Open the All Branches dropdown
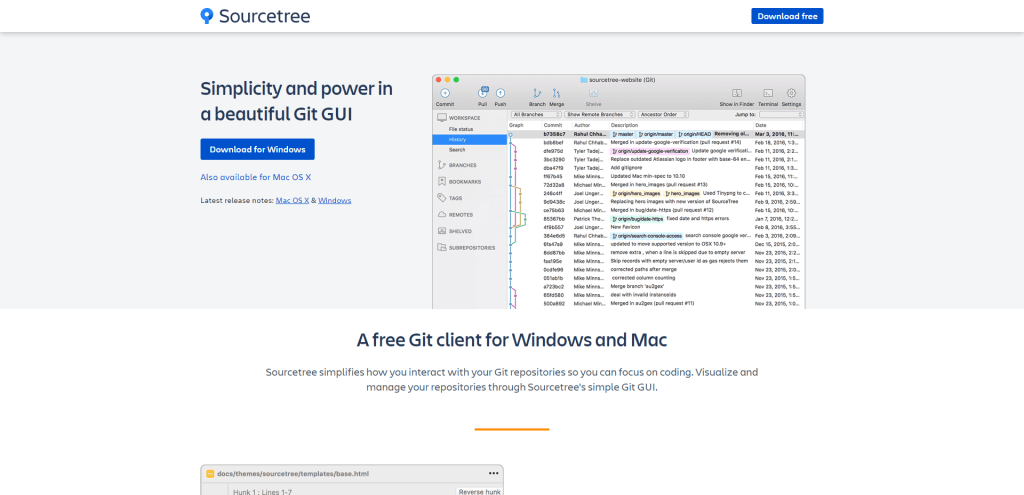The height and width of the screenshot is (495, 1024). coord(536,114)
